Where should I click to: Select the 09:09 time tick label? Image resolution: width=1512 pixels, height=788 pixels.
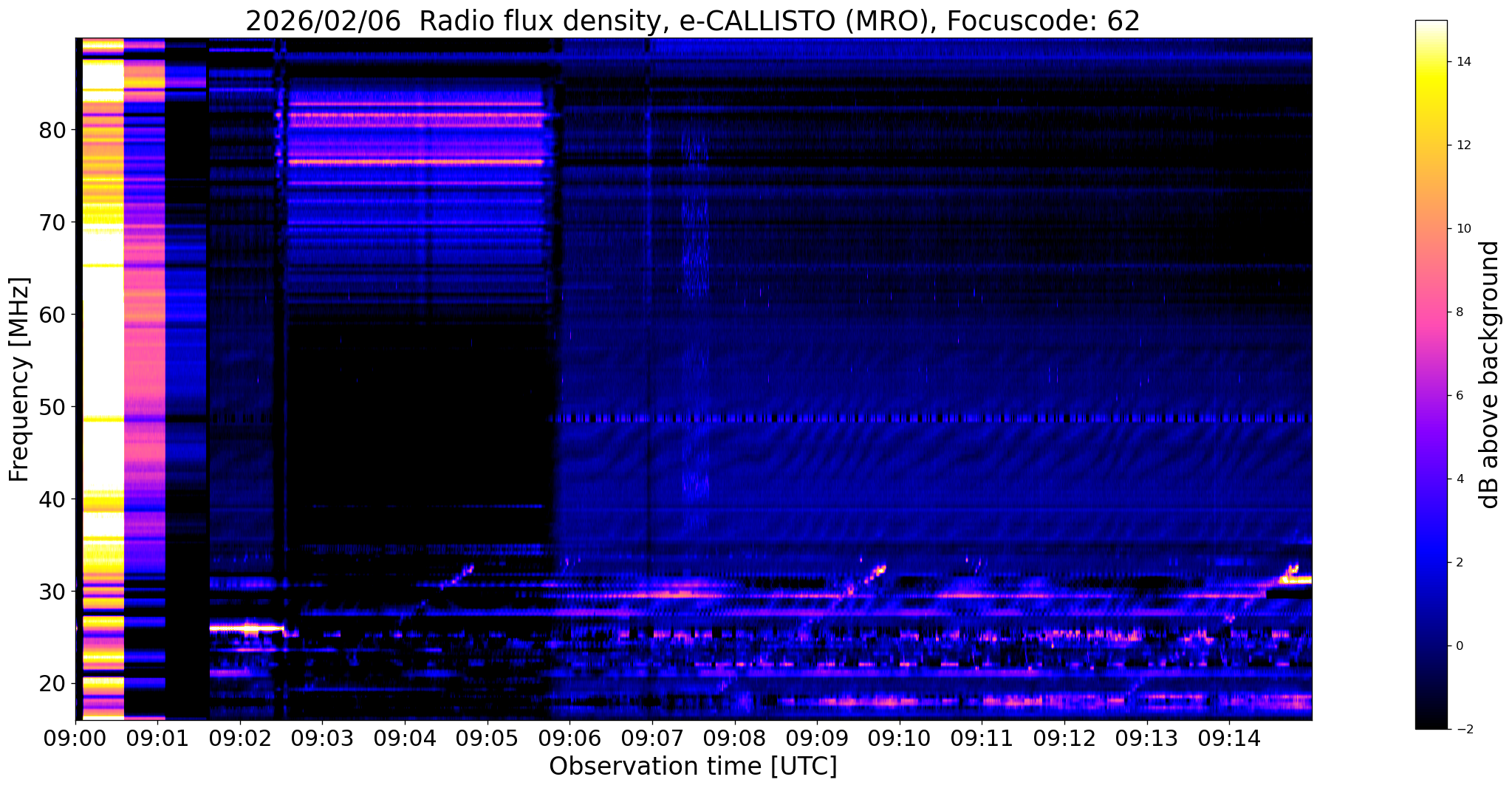817,737
